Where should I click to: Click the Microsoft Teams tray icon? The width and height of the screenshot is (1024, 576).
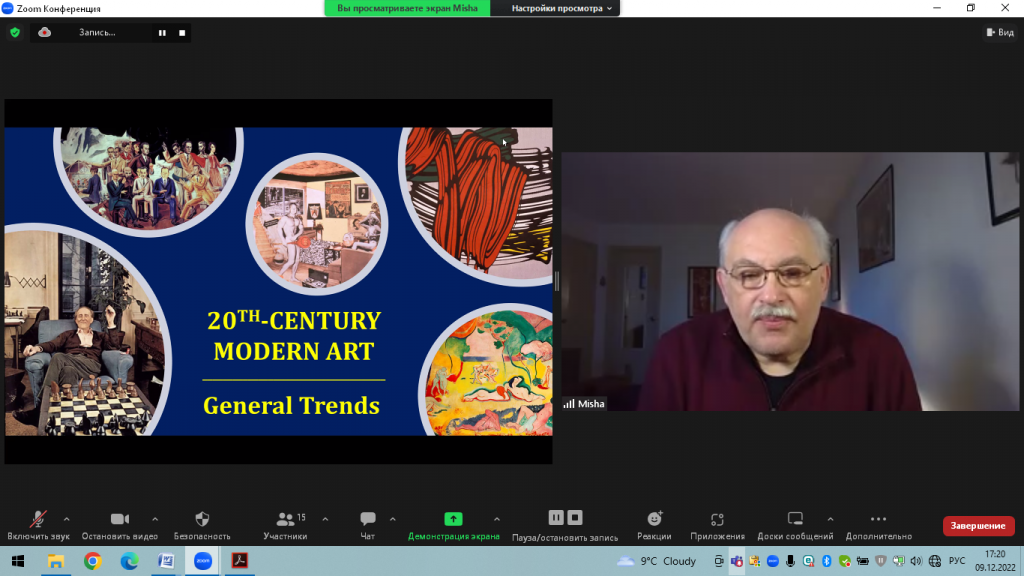tap(737, 561)
